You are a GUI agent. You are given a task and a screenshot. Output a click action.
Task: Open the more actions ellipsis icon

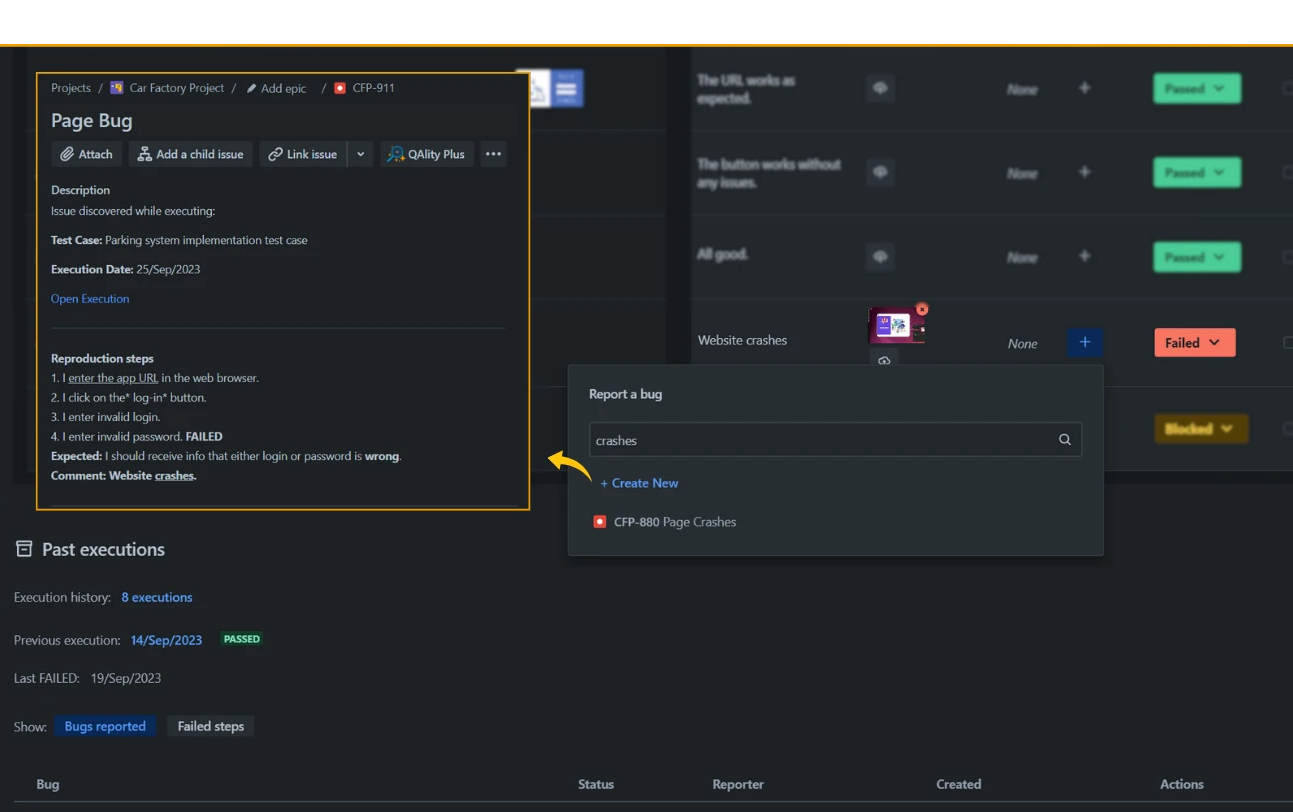click(492, 153)
